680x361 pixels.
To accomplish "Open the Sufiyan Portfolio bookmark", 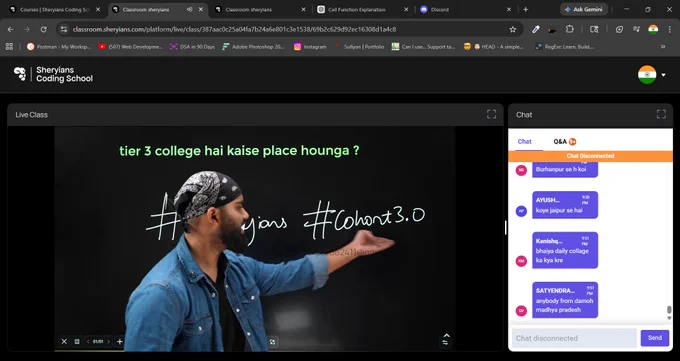I will 359,46.
